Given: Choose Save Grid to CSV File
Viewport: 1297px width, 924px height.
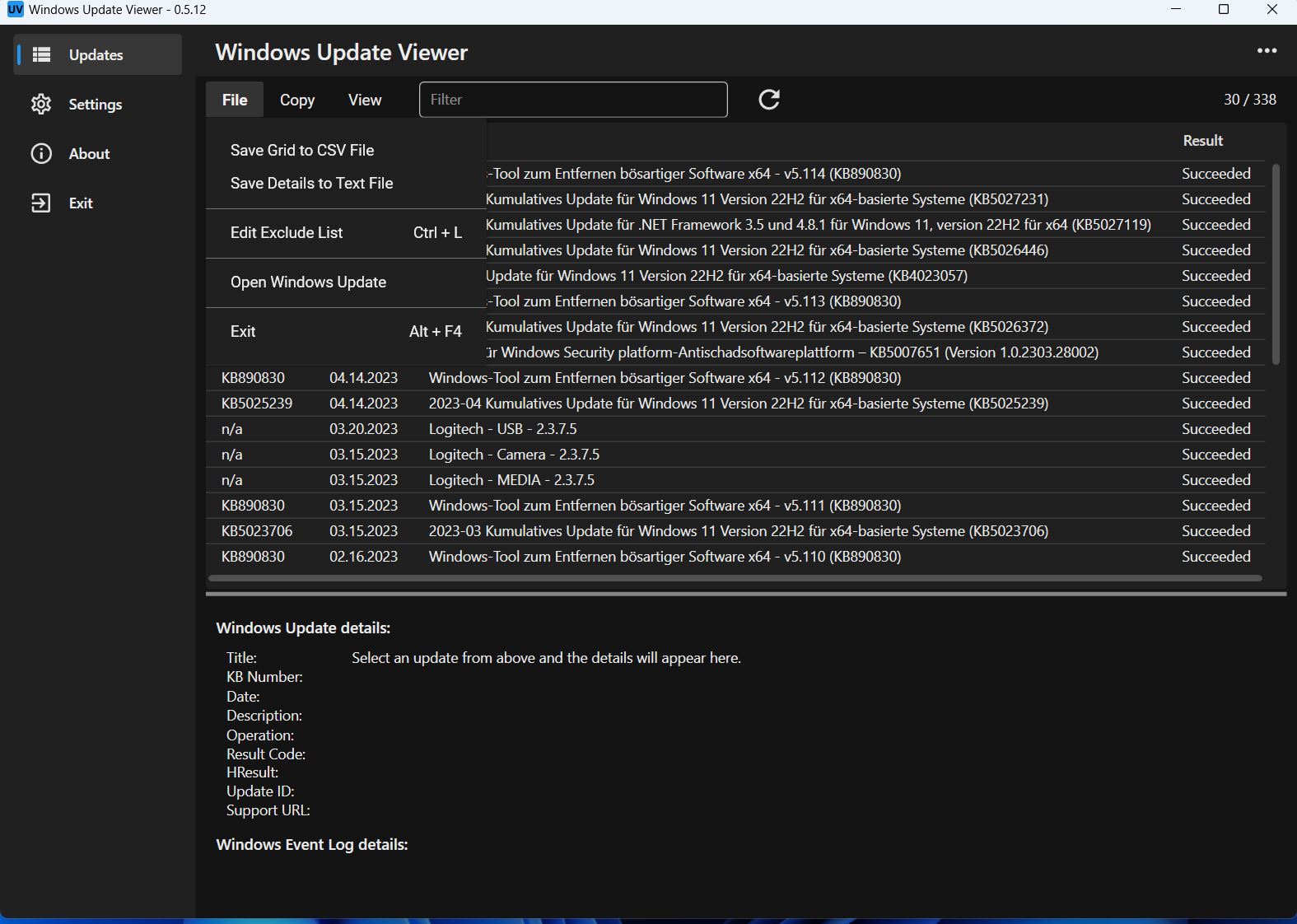Looking at the screenshot, I should tap(346, 150).
